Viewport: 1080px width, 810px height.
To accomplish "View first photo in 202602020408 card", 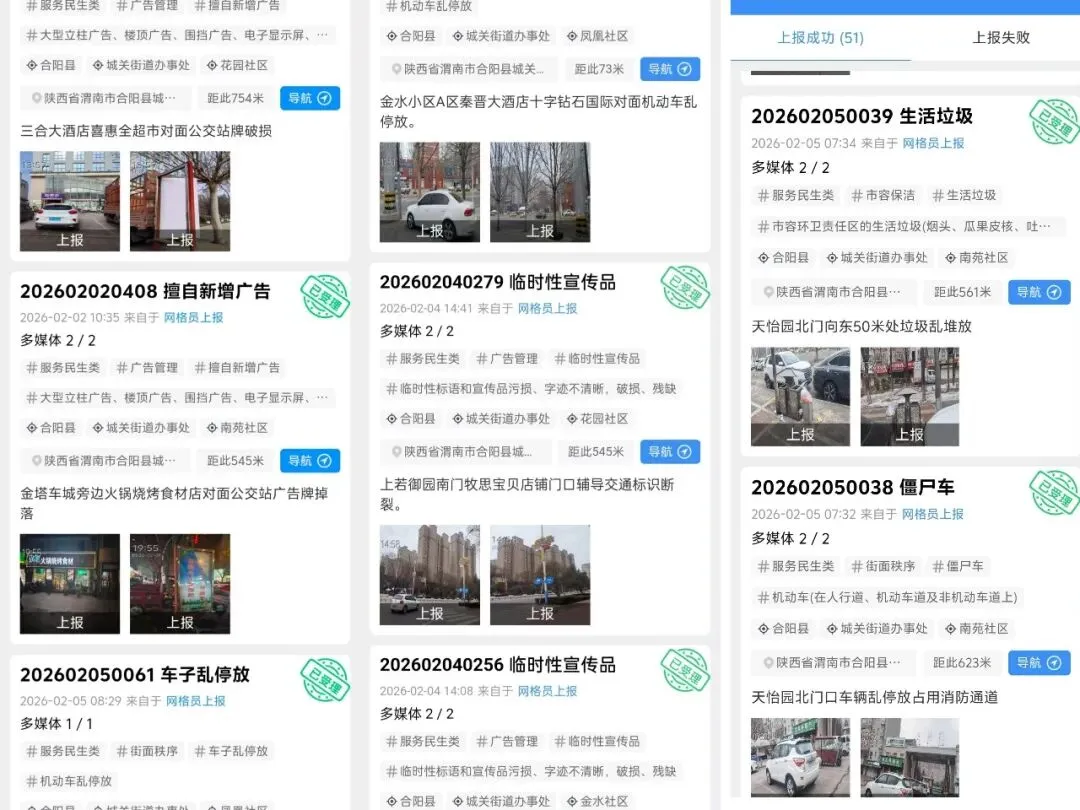I will coord(70,584).
